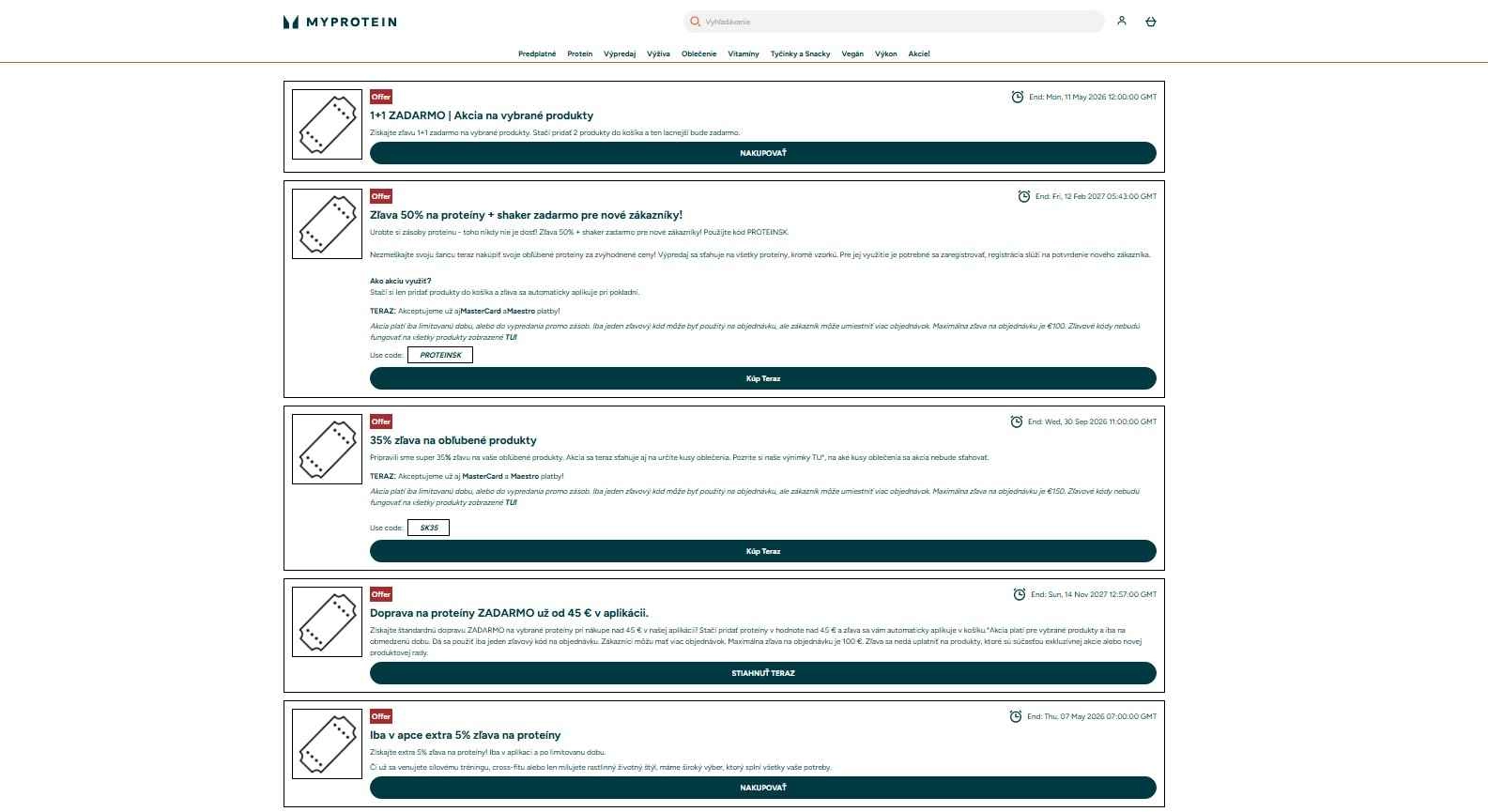Open the Oblečenie menu
This screenshot has height=812, width=1488.
click(x=698, y=54)
